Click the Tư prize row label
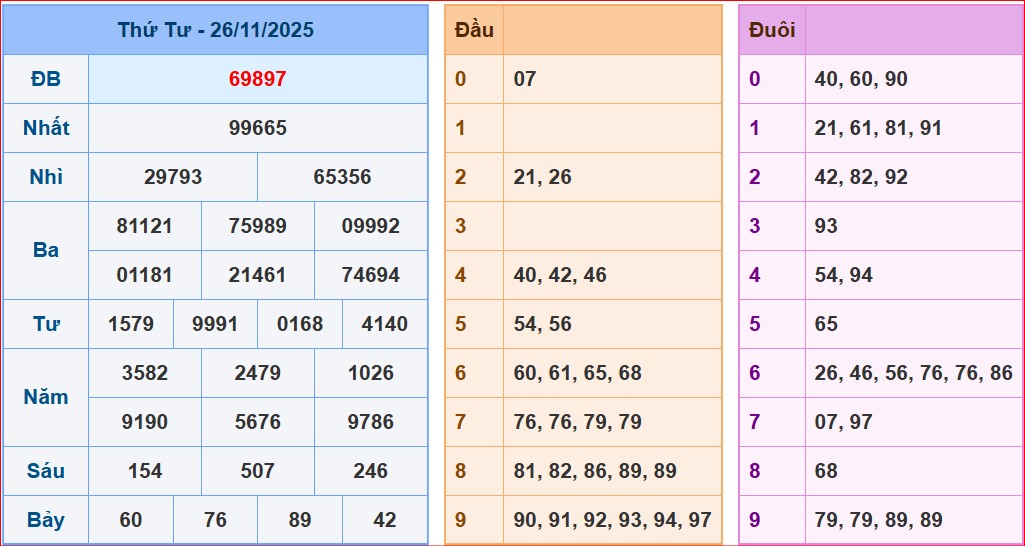 click(x=46, y=324)
